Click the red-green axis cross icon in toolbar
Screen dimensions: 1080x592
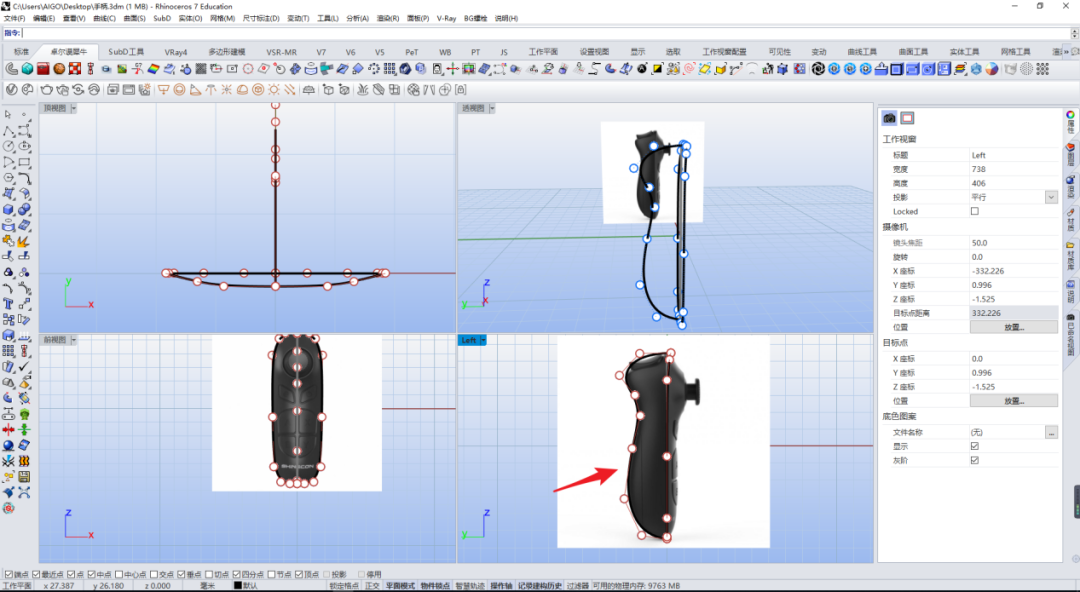tap(453, 69)
